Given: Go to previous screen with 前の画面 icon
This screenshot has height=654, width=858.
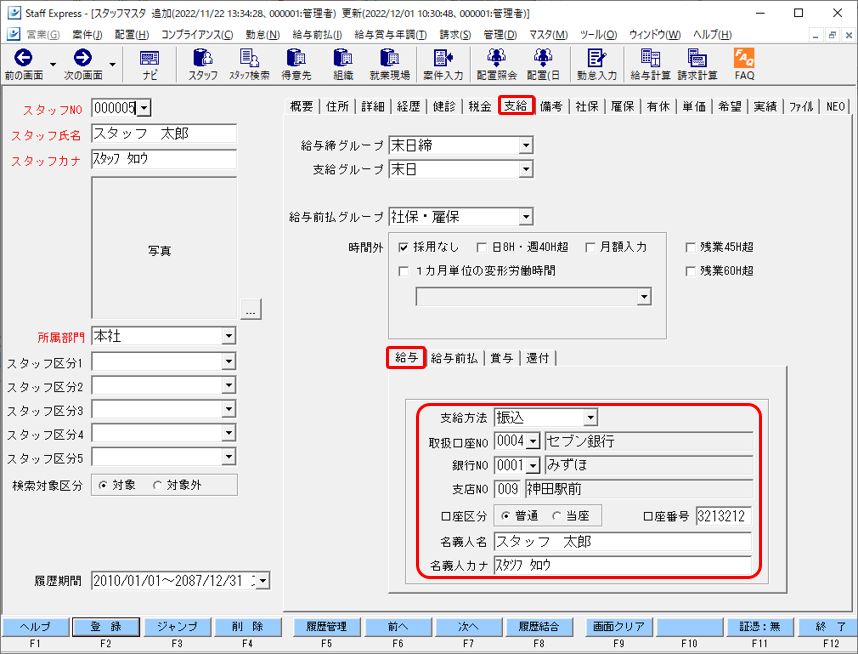Looking at the screenshot, I should (x=24, y=65).
